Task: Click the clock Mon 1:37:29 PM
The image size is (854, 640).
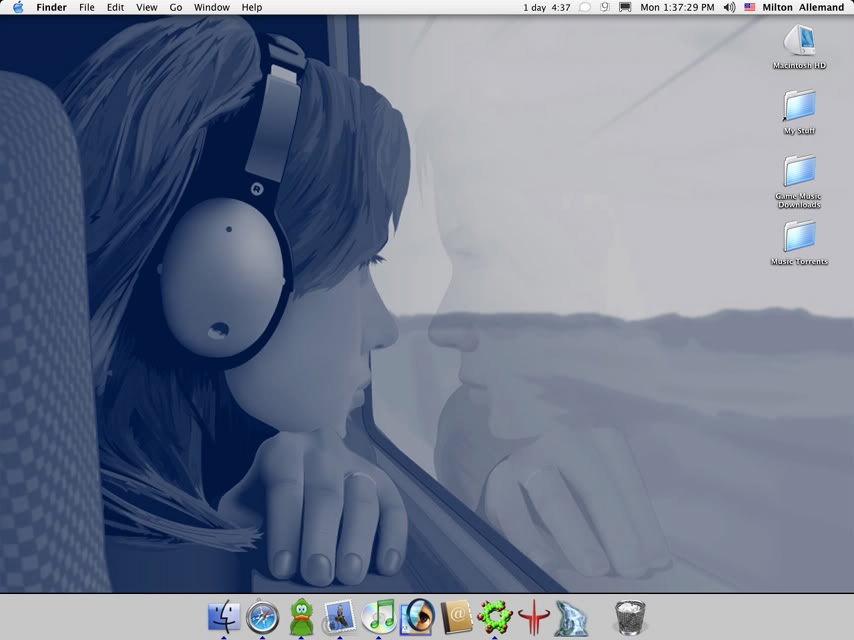Action: click(x=677, y=7)
